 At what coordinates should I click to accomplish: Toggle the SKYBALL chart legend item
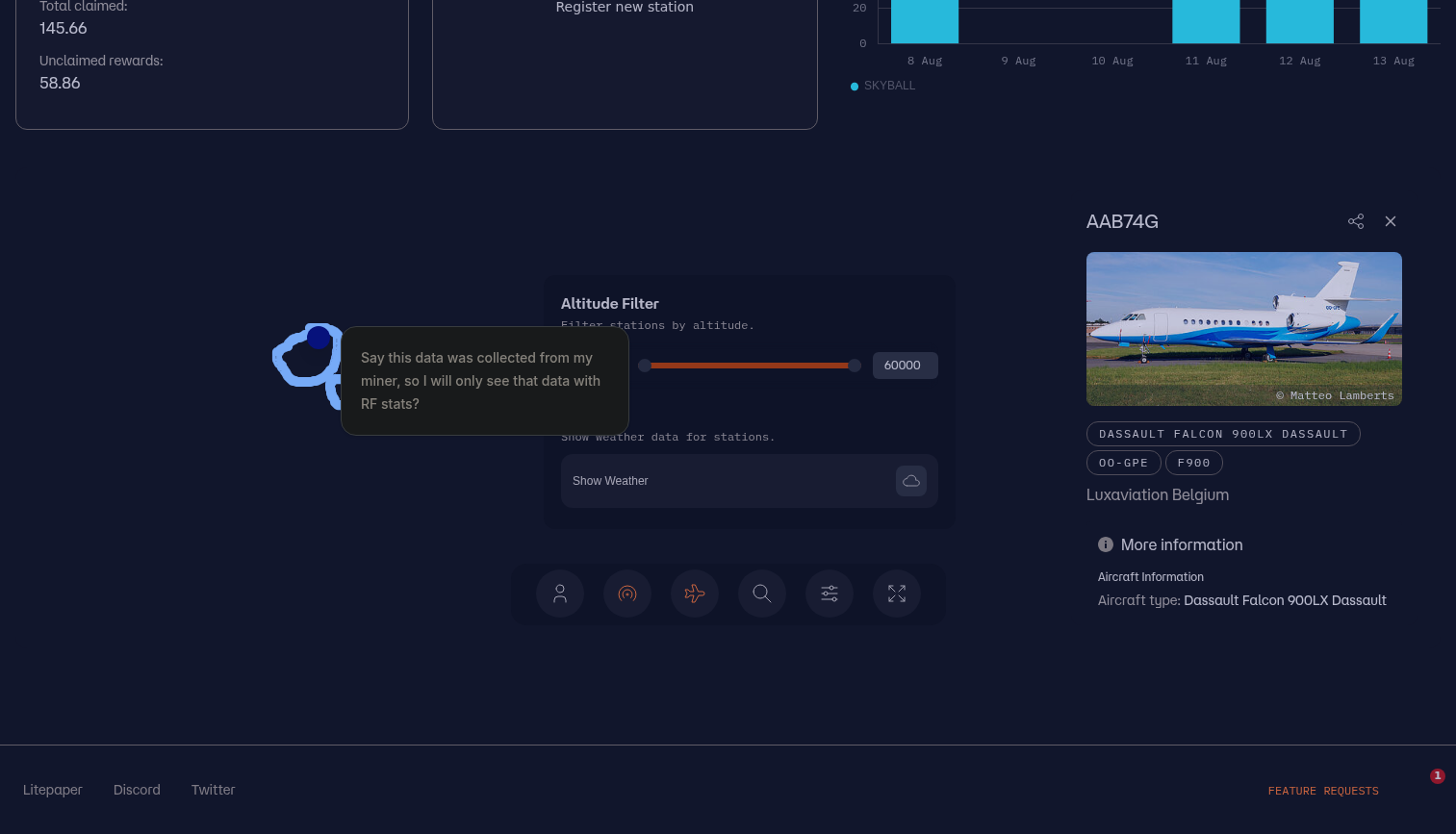(x=882, y=86)
